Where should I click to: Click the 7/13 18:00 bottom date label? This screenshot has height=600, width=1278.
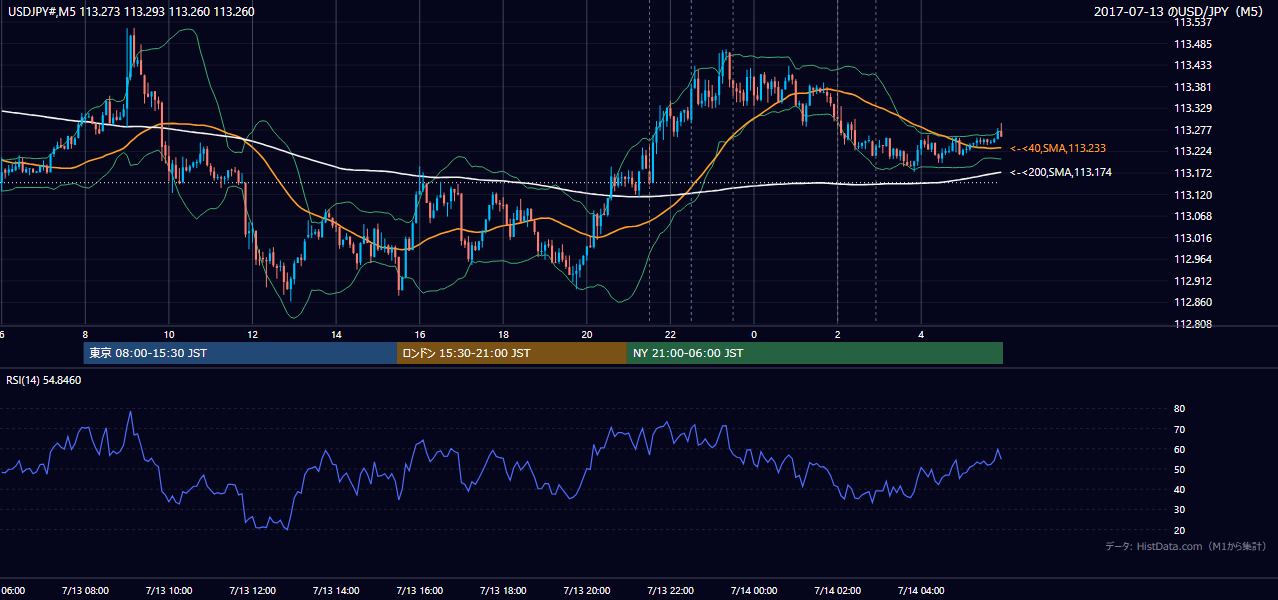(503, 590)
